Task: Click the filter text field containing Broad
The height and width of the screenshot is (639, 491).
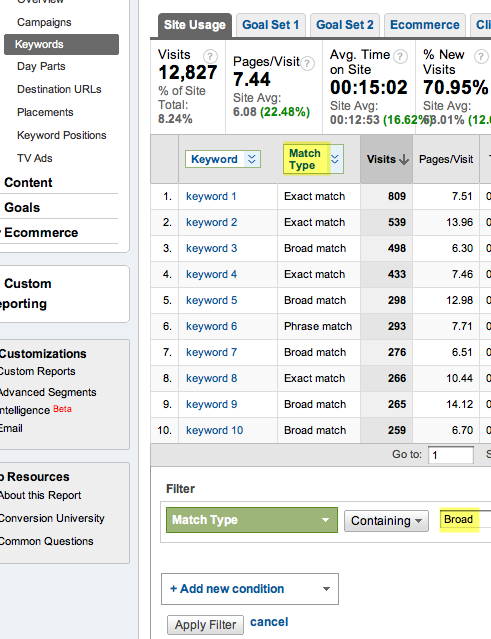Action: (x=465, y=520)
